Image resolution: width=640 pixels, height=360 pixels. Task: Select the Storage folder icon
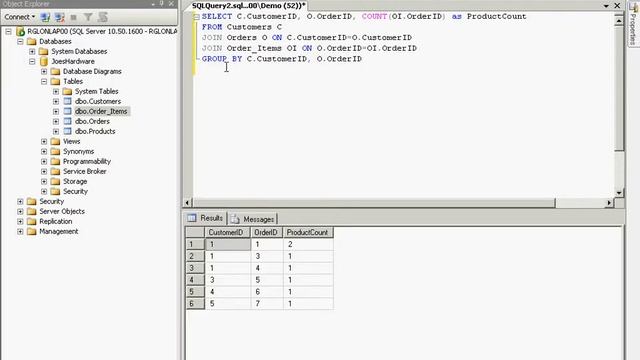[56, 182]
